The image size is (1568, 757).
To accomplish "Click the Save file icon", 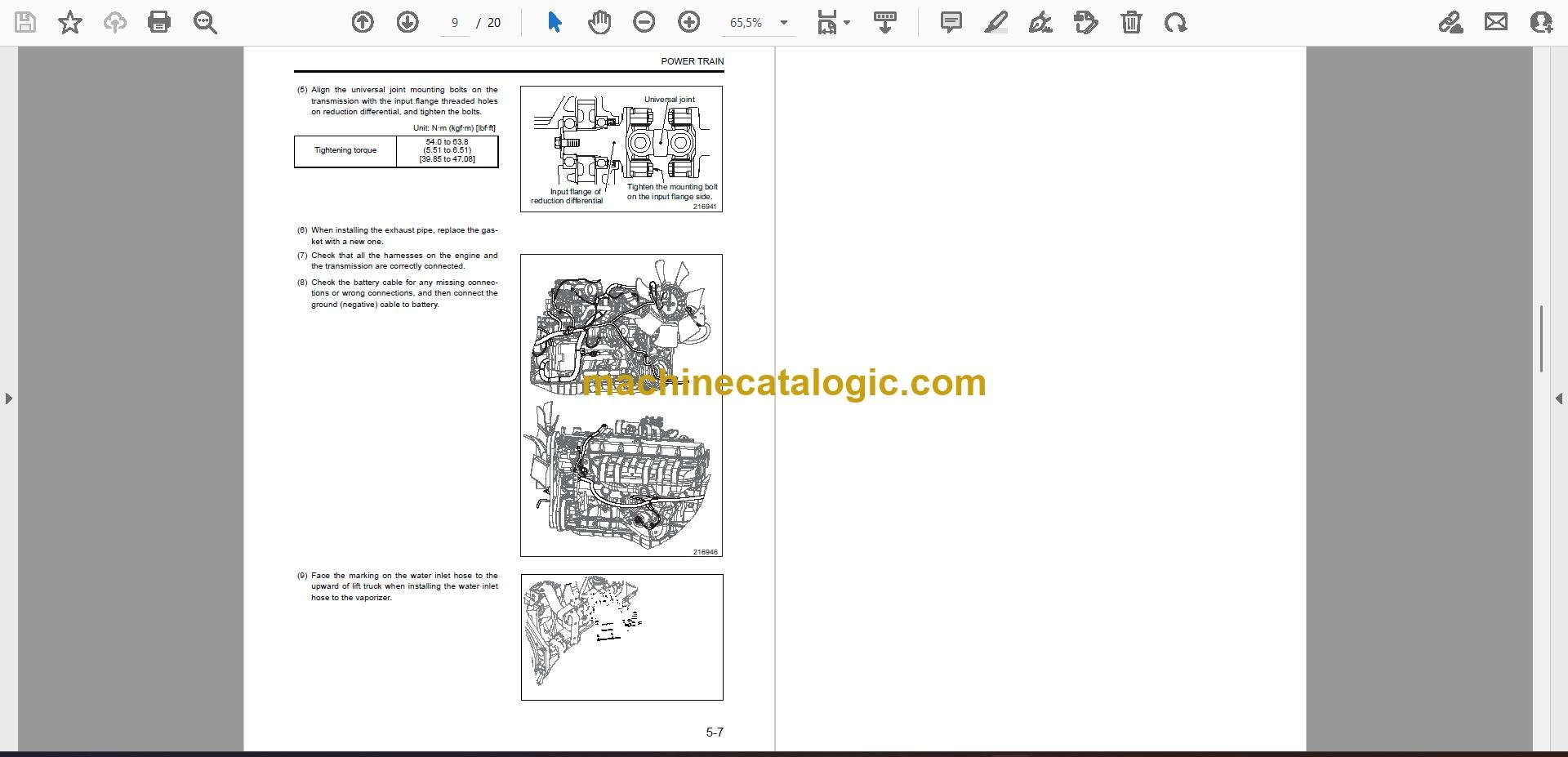I will pos(25,22).
